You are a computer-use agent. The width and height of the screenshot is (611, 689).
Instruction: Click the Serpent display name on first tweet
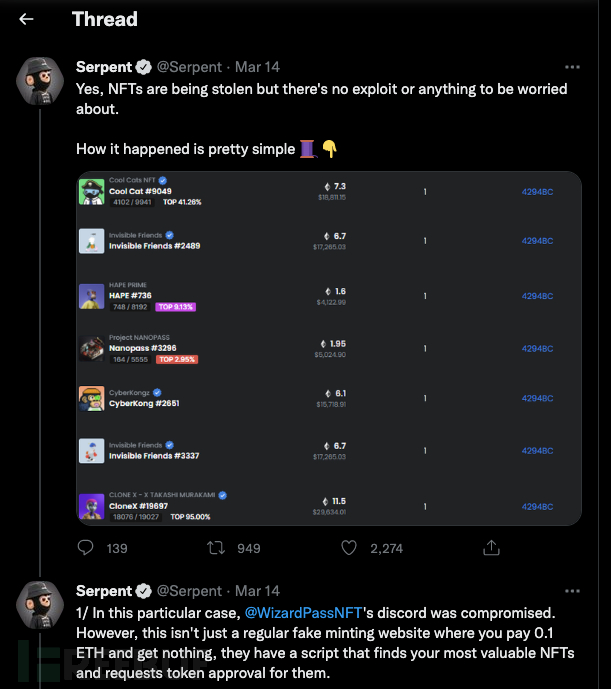pyautogui.click(x=104, y=67)
